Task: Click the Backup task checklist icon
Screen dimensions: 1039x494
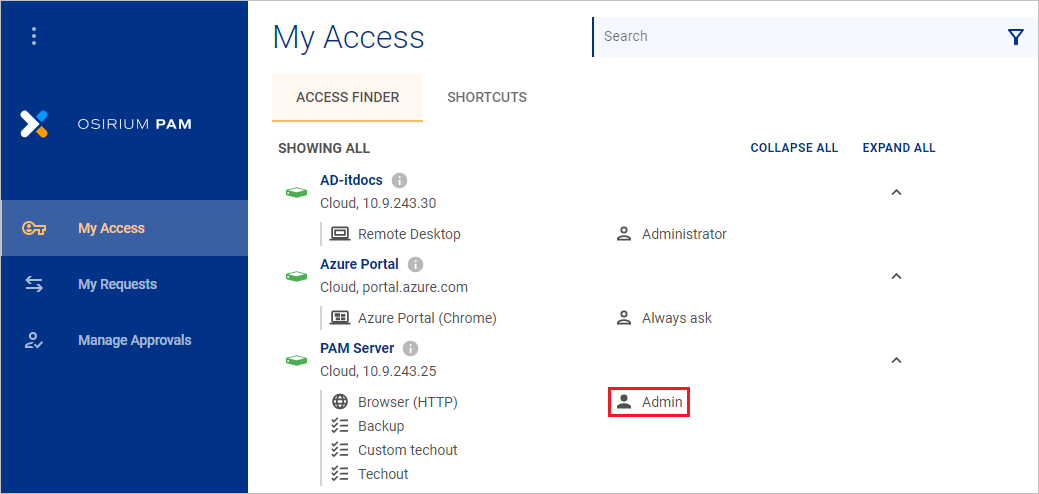Action: click(x=340, y=426)
